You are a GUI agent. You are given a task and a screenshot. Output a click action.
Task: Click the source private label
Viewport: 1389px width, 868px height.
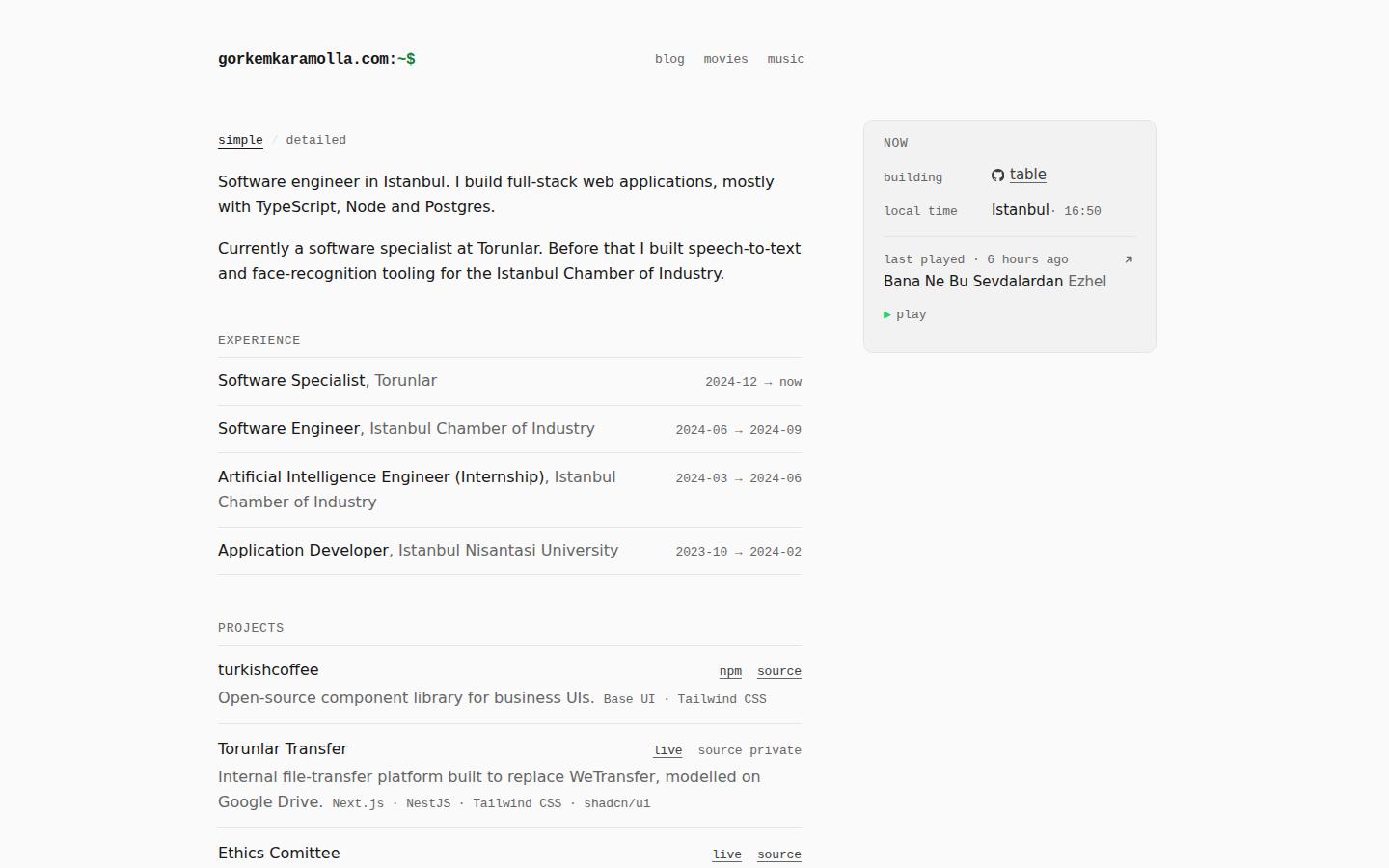pos(749,750)
